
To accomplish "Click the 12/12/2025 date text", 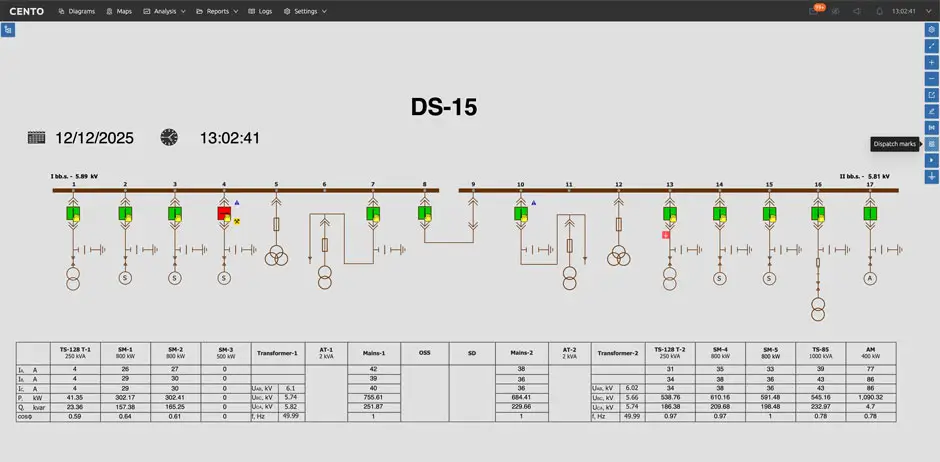I will point(95,138).
